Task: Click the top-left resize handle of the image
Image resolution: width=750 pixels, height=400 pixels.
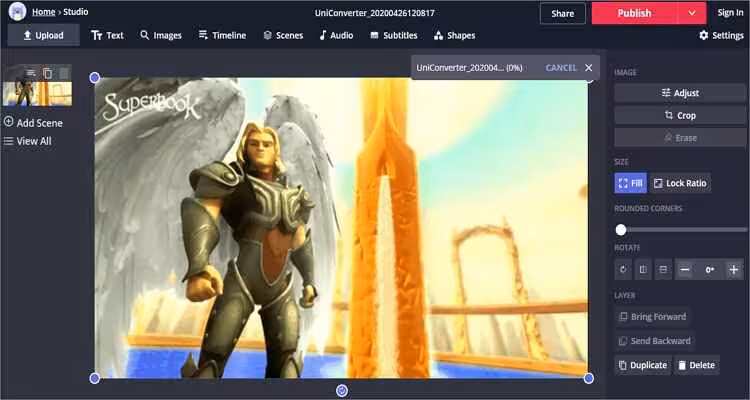Action: (95, 78)
